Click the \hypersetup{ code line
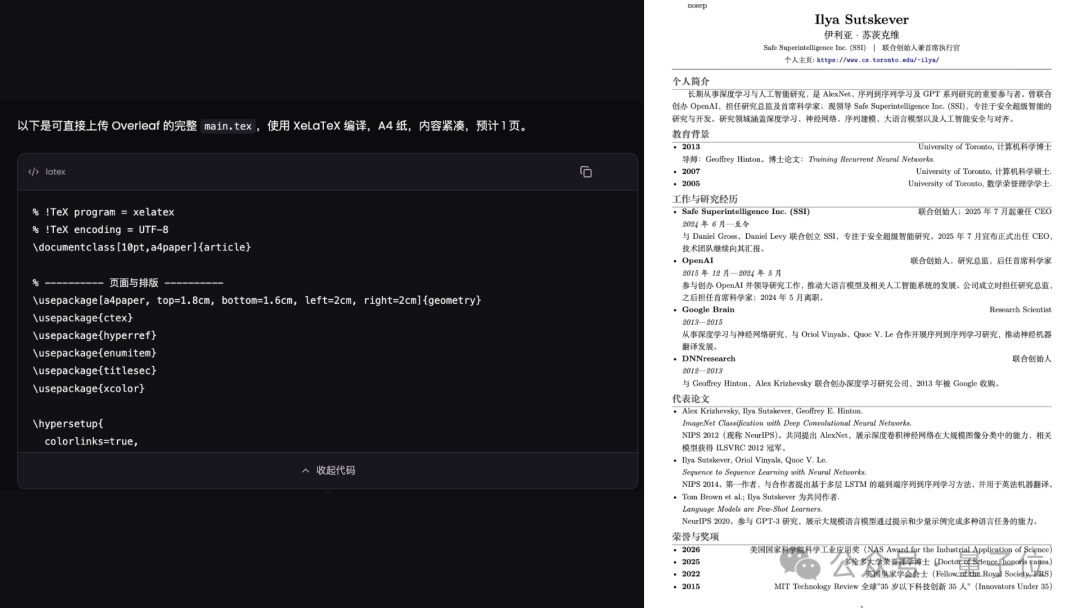The width and height of the screenshot is (1080, 608). tap(68, 423)
